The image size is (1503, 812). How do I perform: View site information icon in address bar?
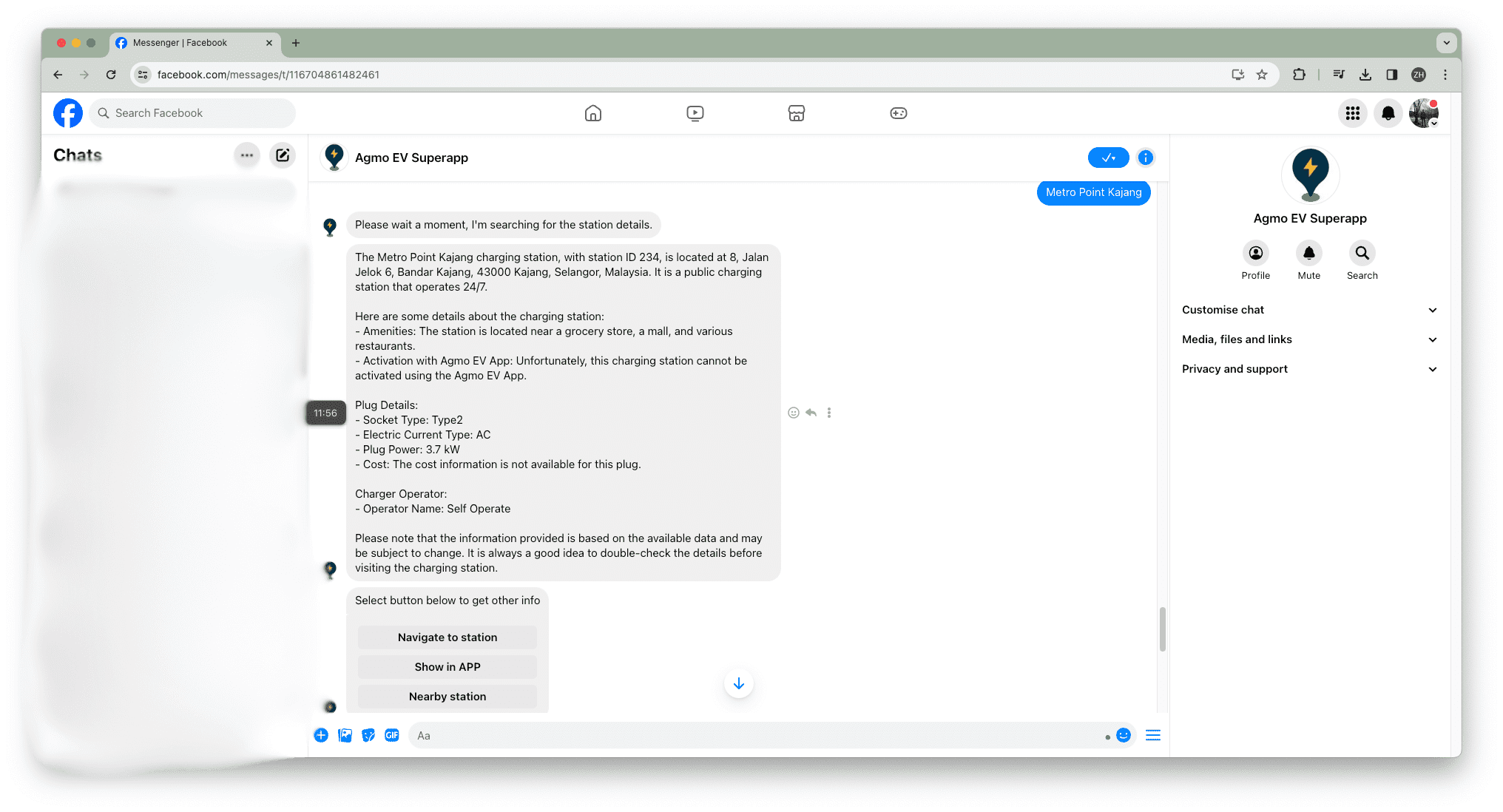tap(143, 75)
